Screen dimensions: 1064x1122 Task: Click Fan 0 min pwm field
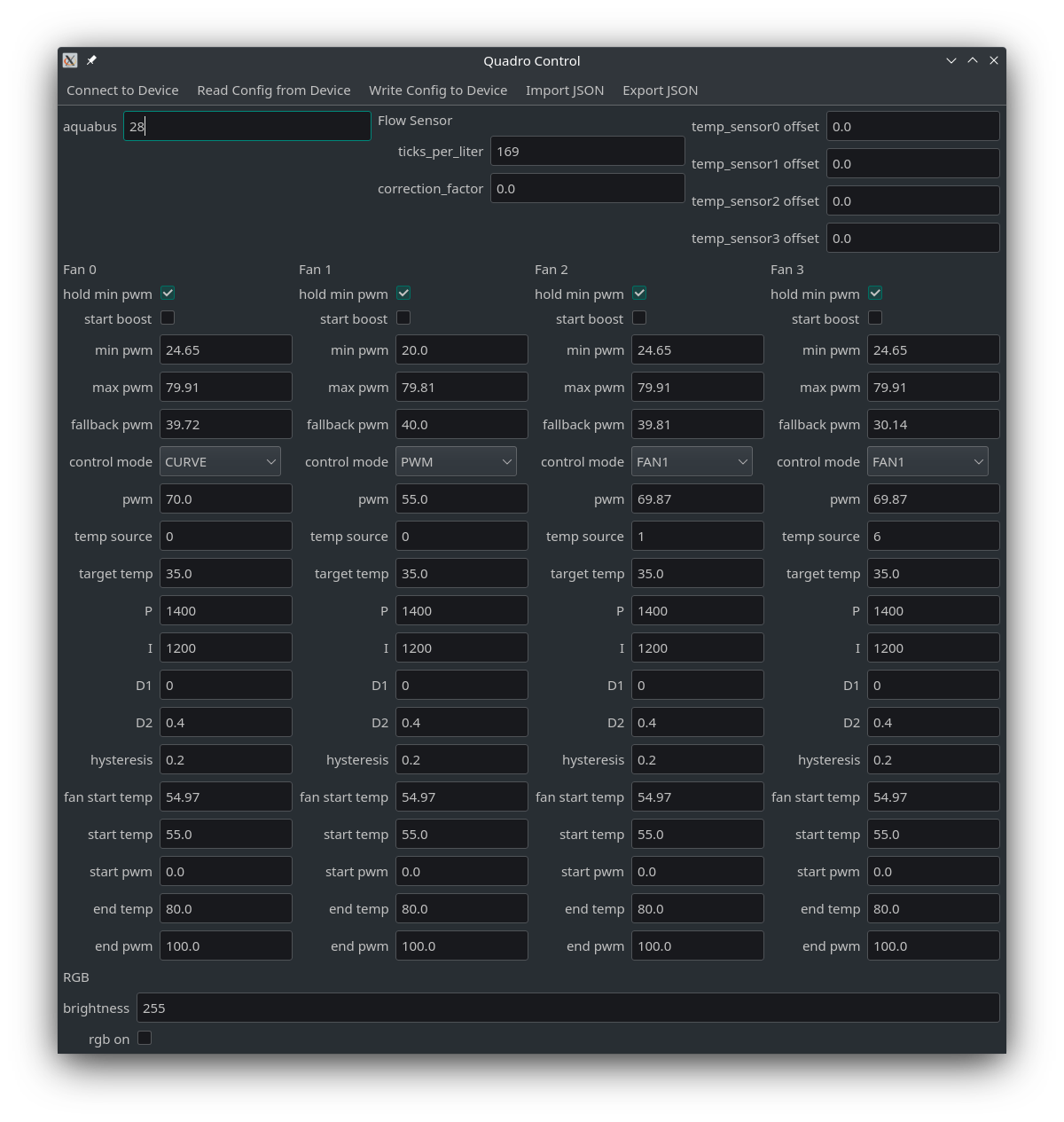click(226, 349)
